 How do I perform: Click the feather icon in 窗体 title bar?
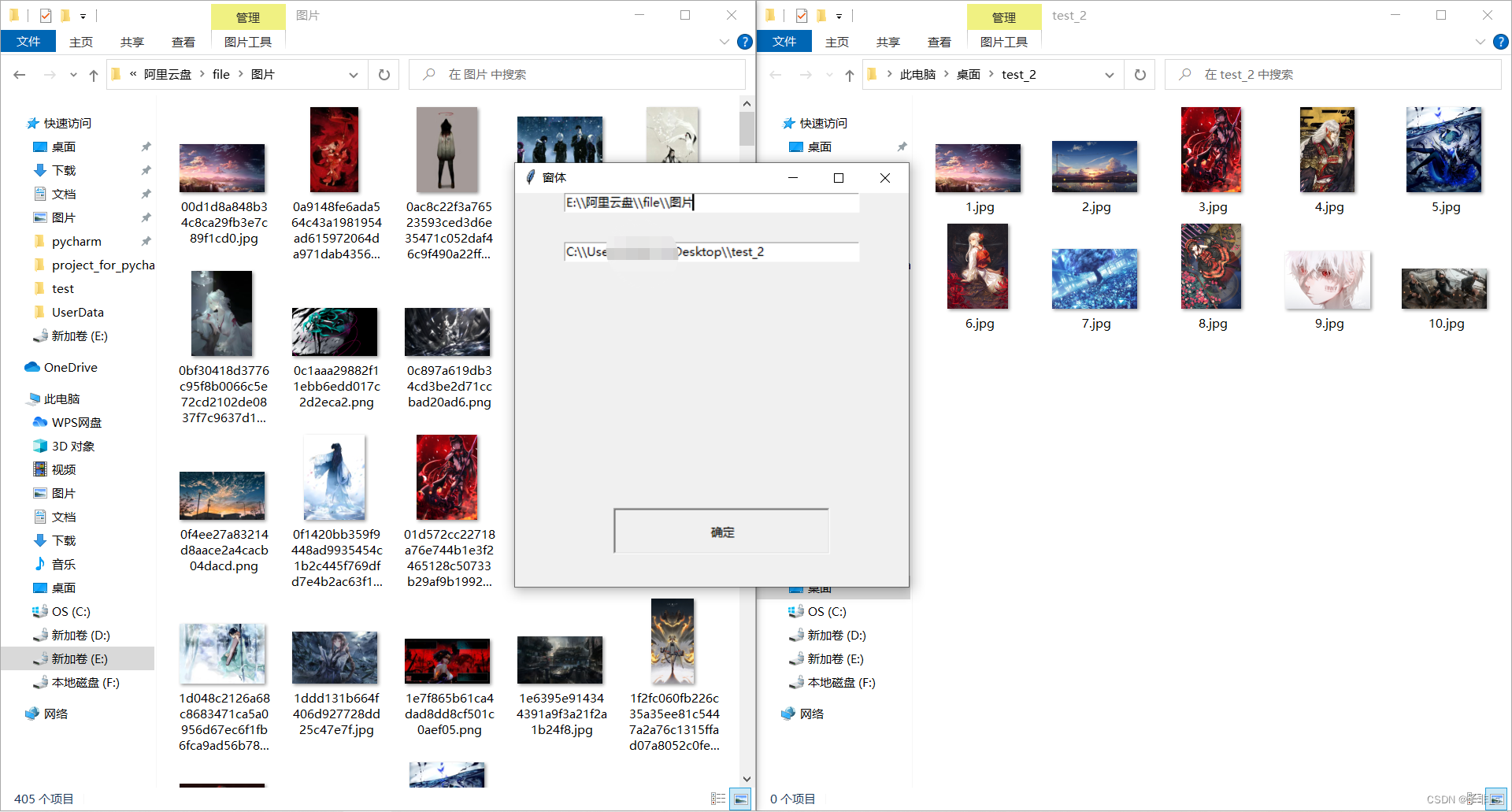pyautogui.click(x=531, y=177)
